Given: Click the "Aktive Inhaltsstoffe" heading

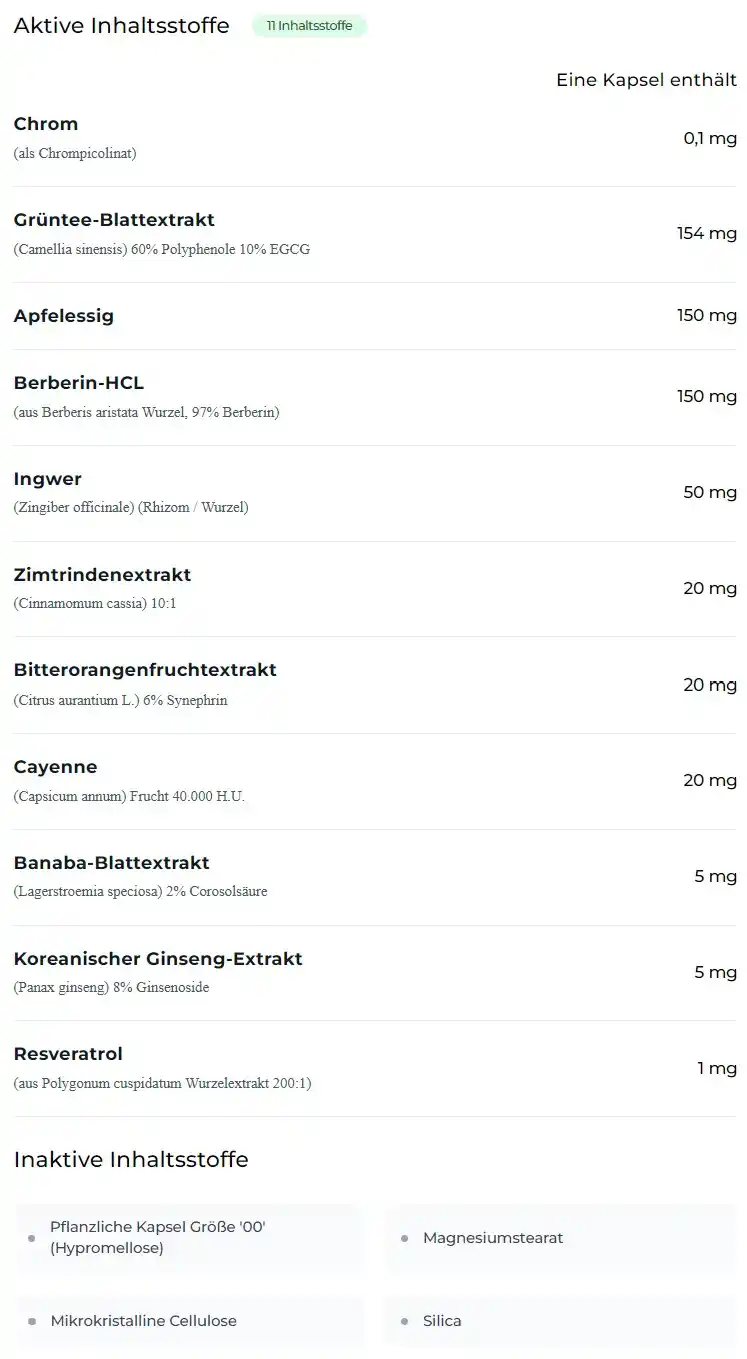Looking at the screenshot, I should click(121, 26).
